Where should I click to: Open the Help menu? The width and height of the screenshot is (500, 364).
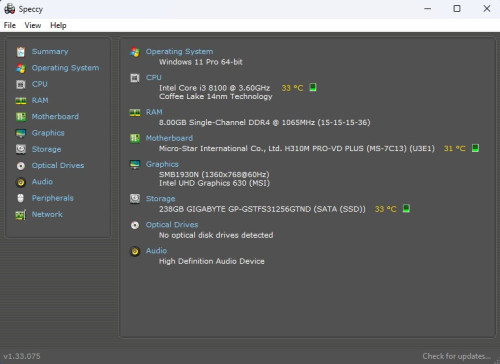coord(58,25)
